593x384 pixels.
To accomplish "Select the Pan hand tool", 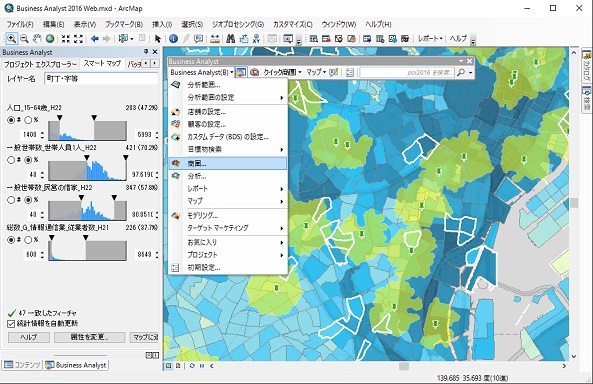I will [37, 39].
